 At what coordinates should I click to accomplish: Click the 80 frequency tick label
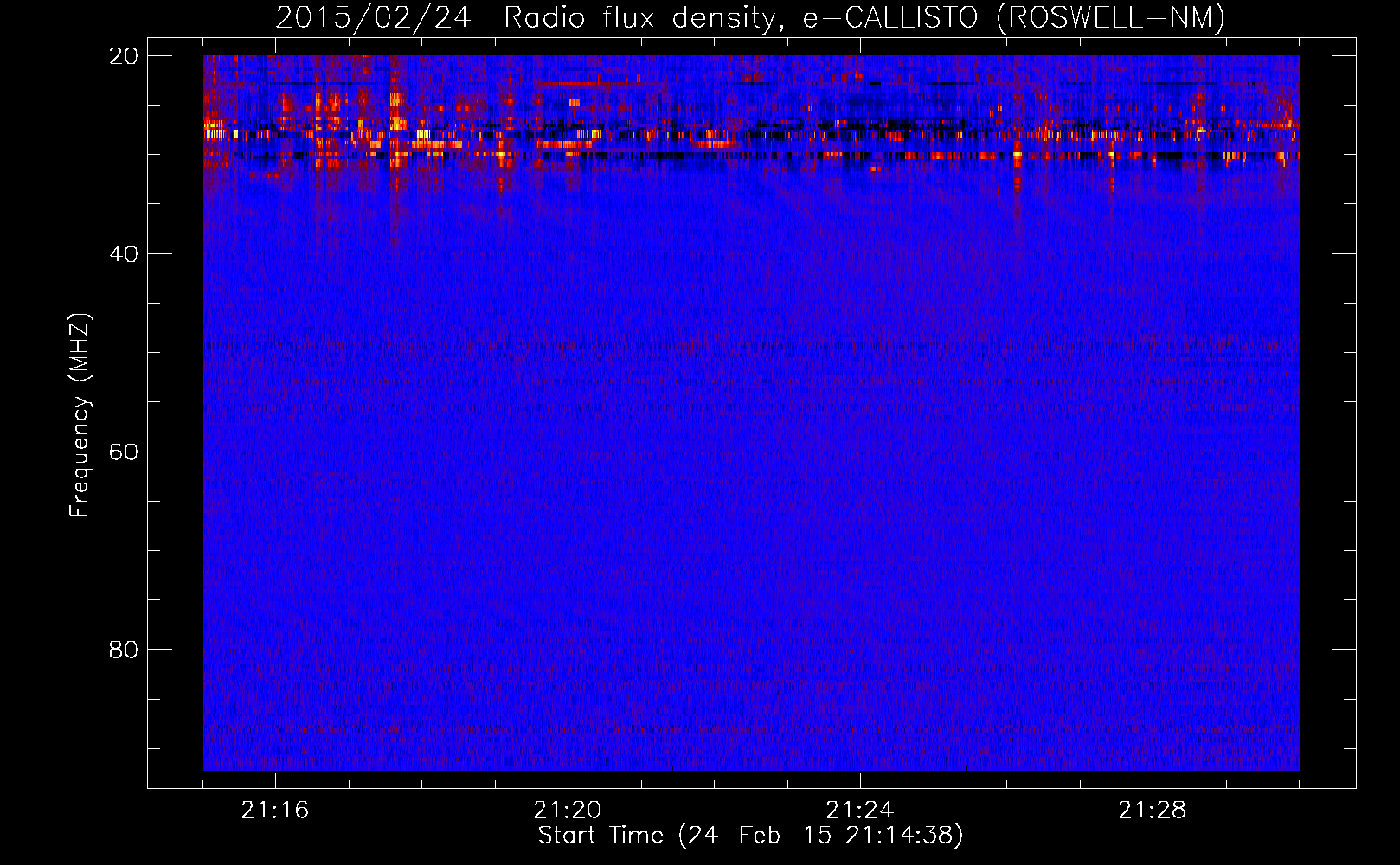pos(124,650)
